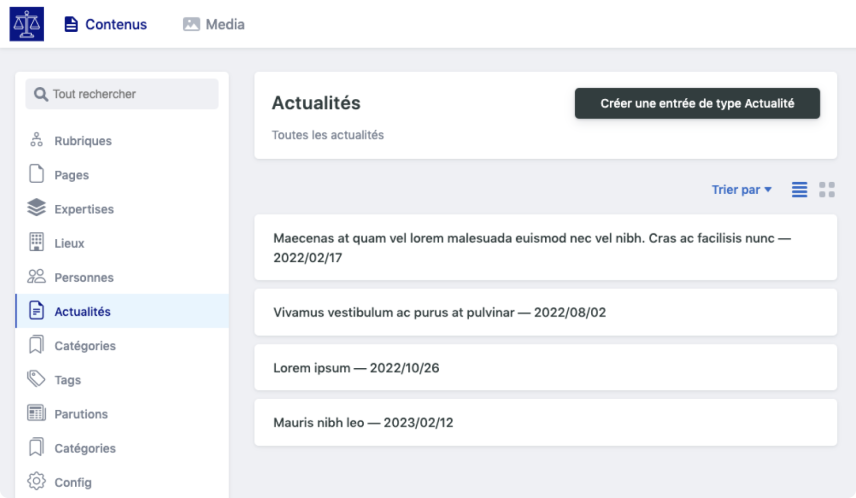Click the 'Toutes les actualités' description
Image resolution: width=856 pixels, height=498 pixels.
click(x=328, y=135)
